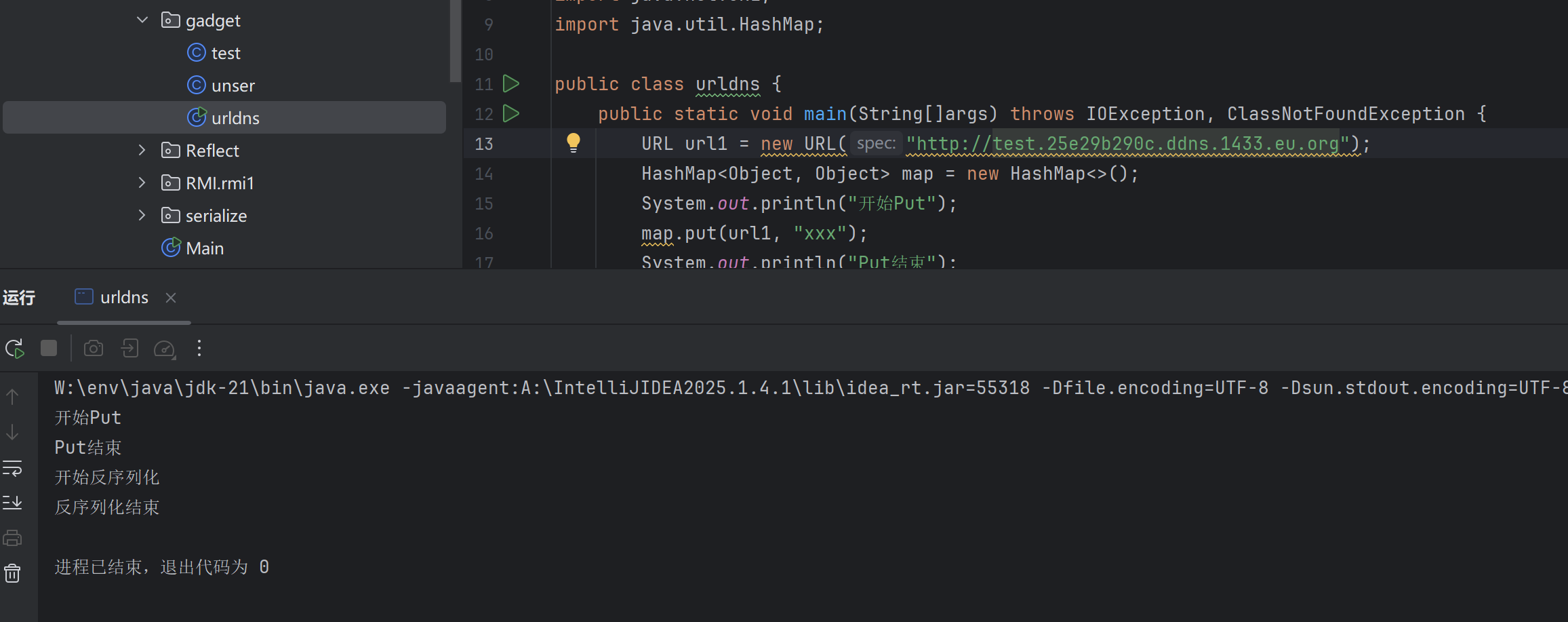
Task: Click the urldns class name in code
Action: click(x=727, y=84)
